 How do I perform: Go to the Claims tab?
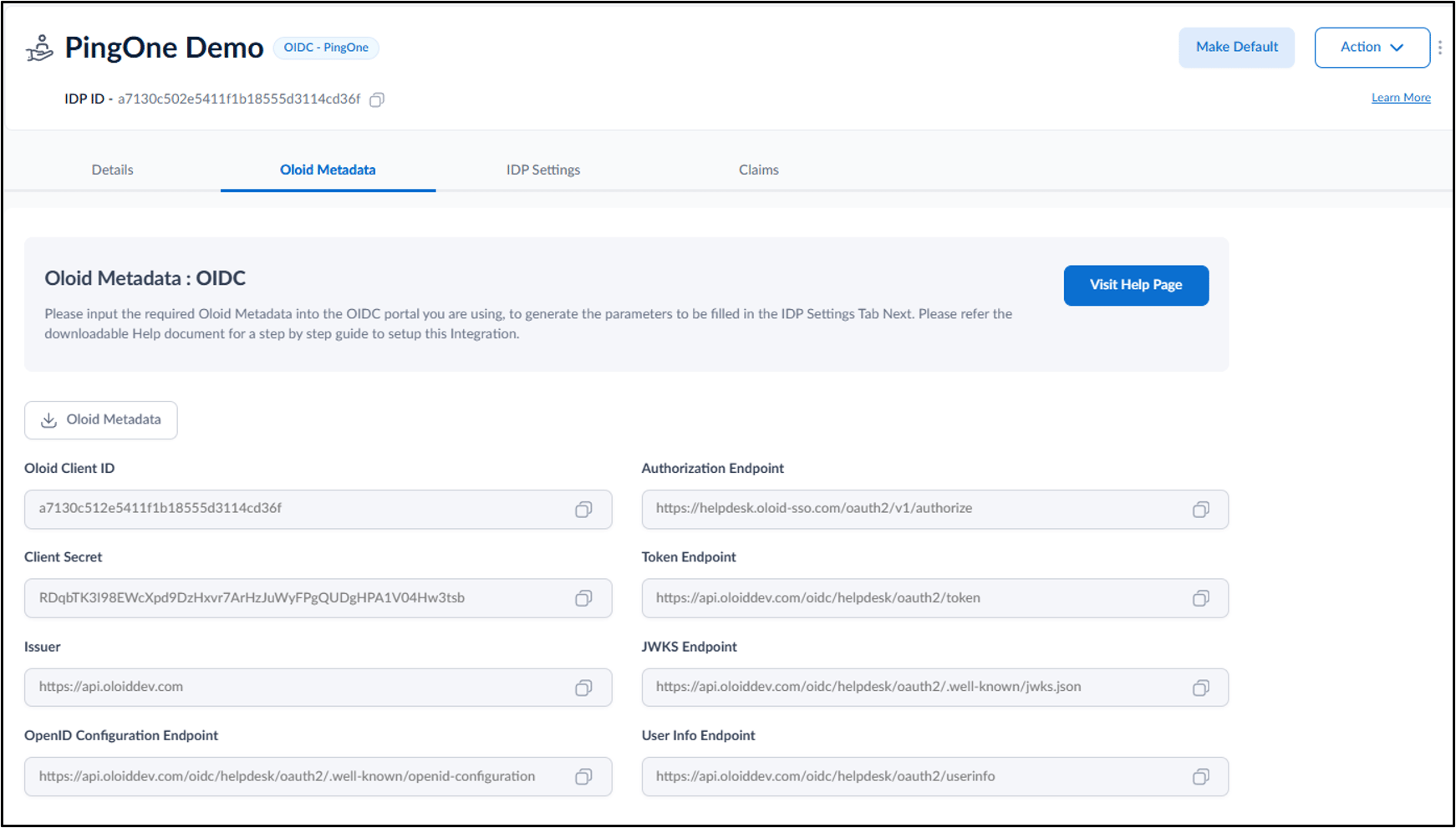point(759,170)
